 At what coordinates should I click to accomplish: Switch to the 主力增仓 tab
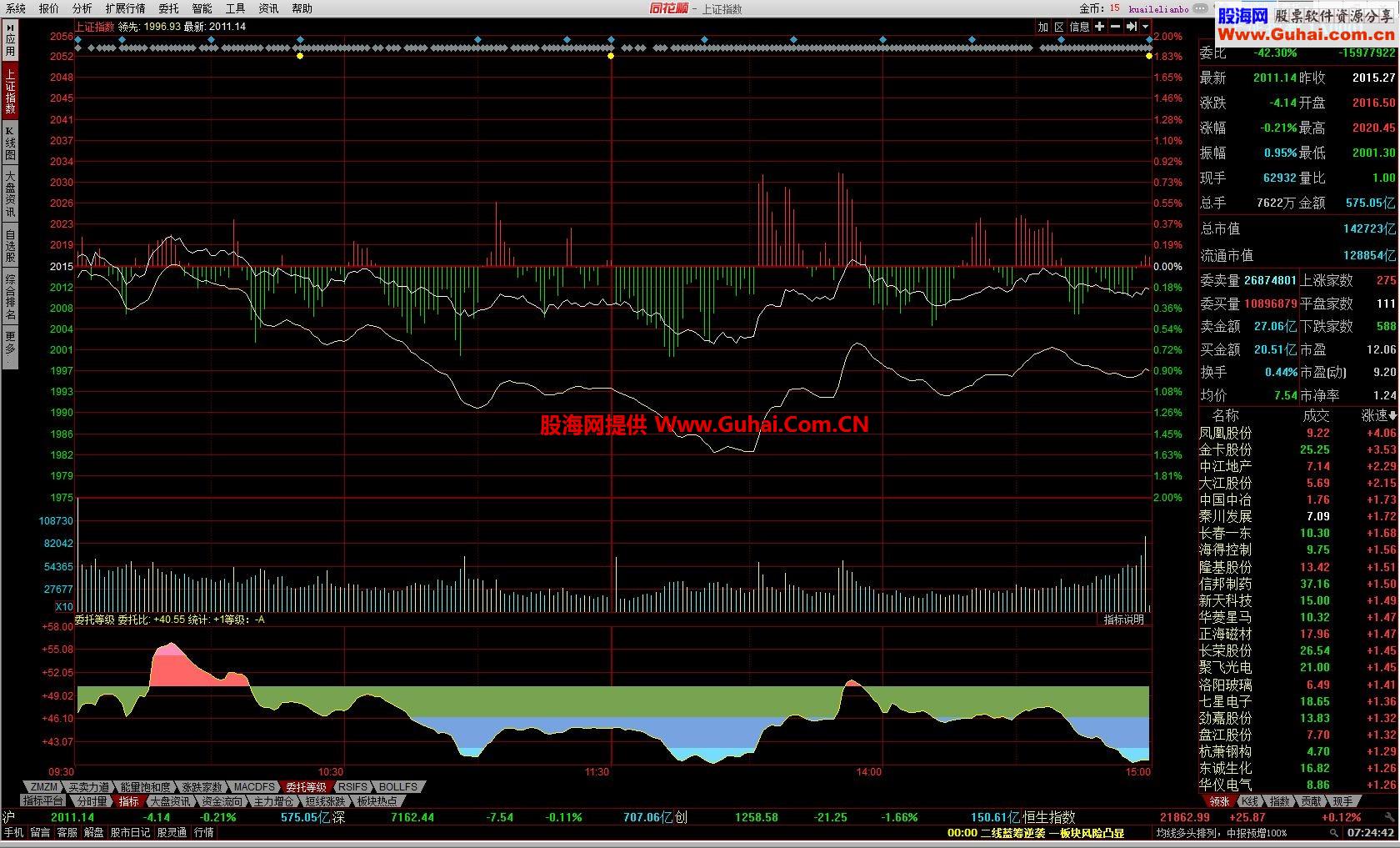pos(273,801)
